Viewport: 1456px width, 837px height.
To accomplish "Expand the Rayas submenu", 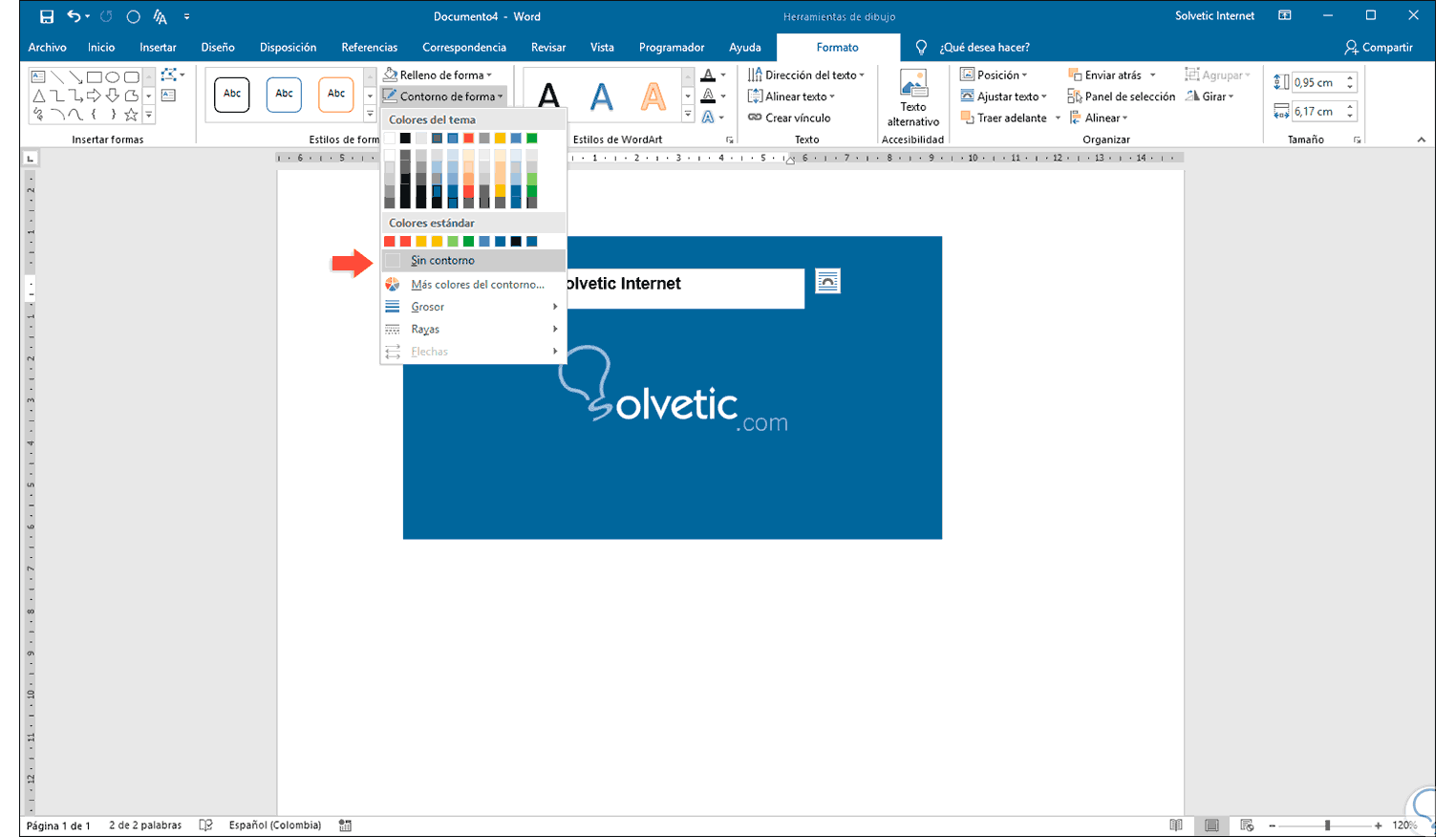I will [x=472, y=329].
